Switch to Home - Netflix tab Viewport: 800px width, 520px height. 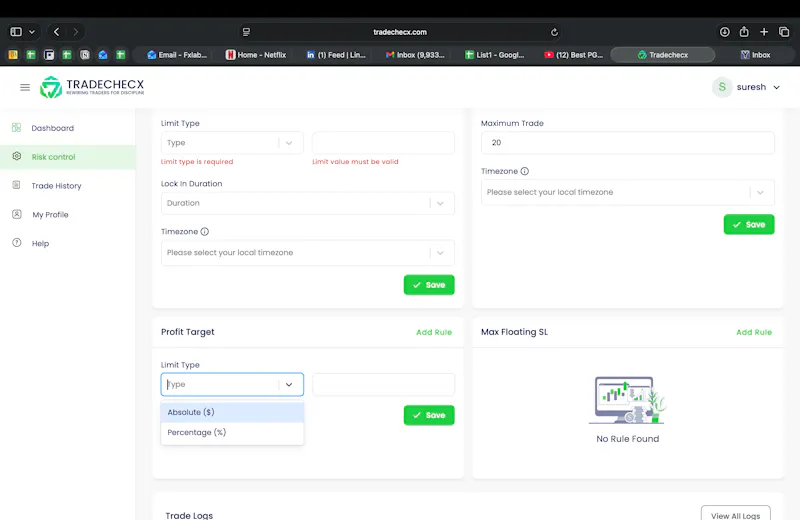(256, 55)
